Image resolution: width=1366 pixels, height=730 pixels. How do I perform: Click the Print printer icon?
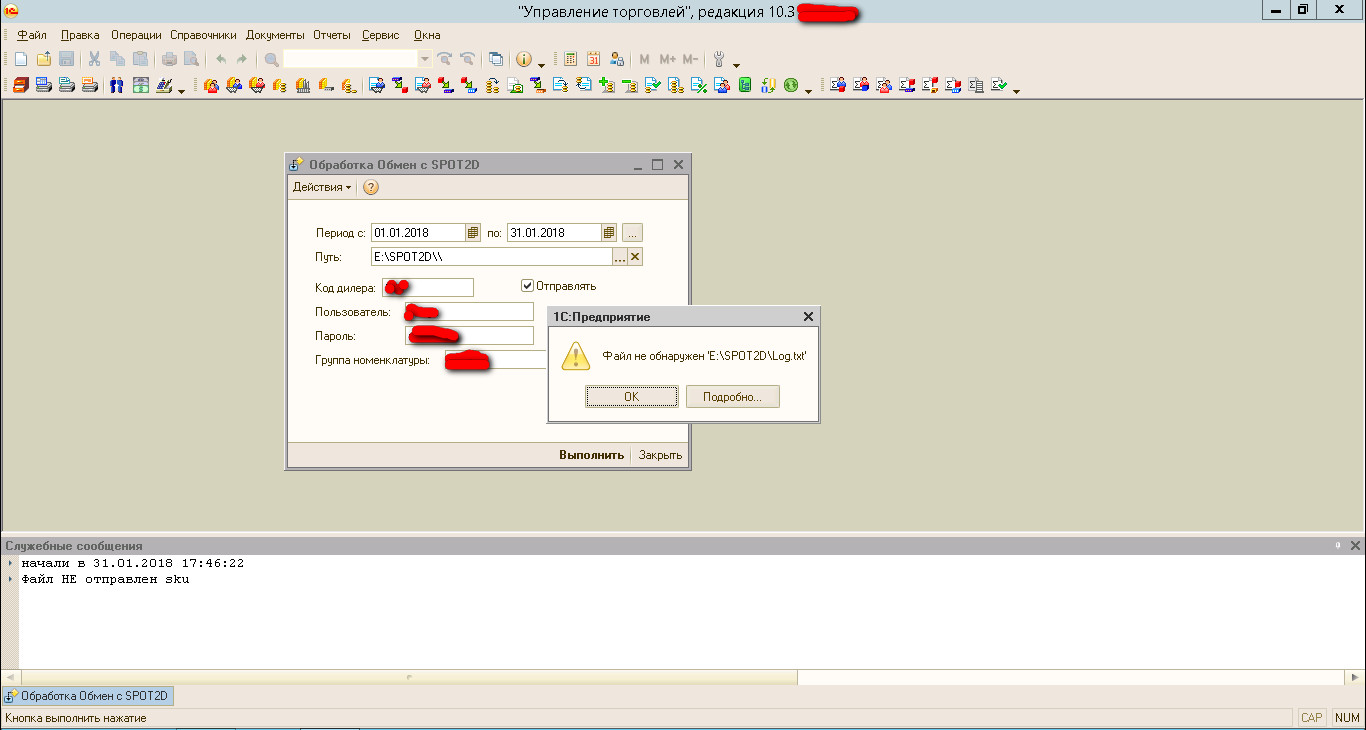click(x=169, y=59)
